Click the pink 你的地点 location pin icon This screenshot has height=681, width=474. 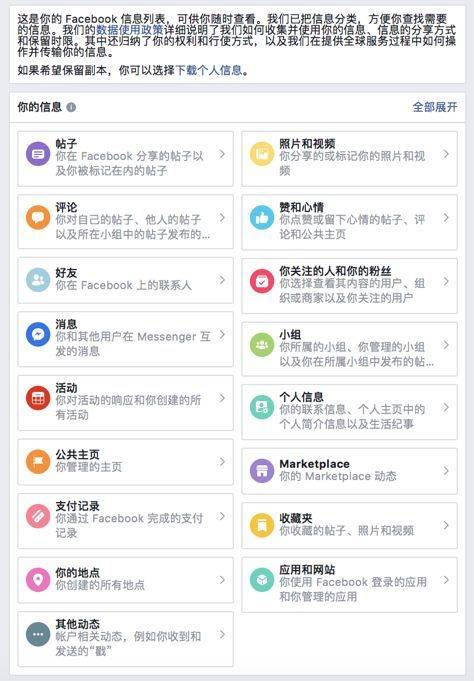(x=38, y=579)
